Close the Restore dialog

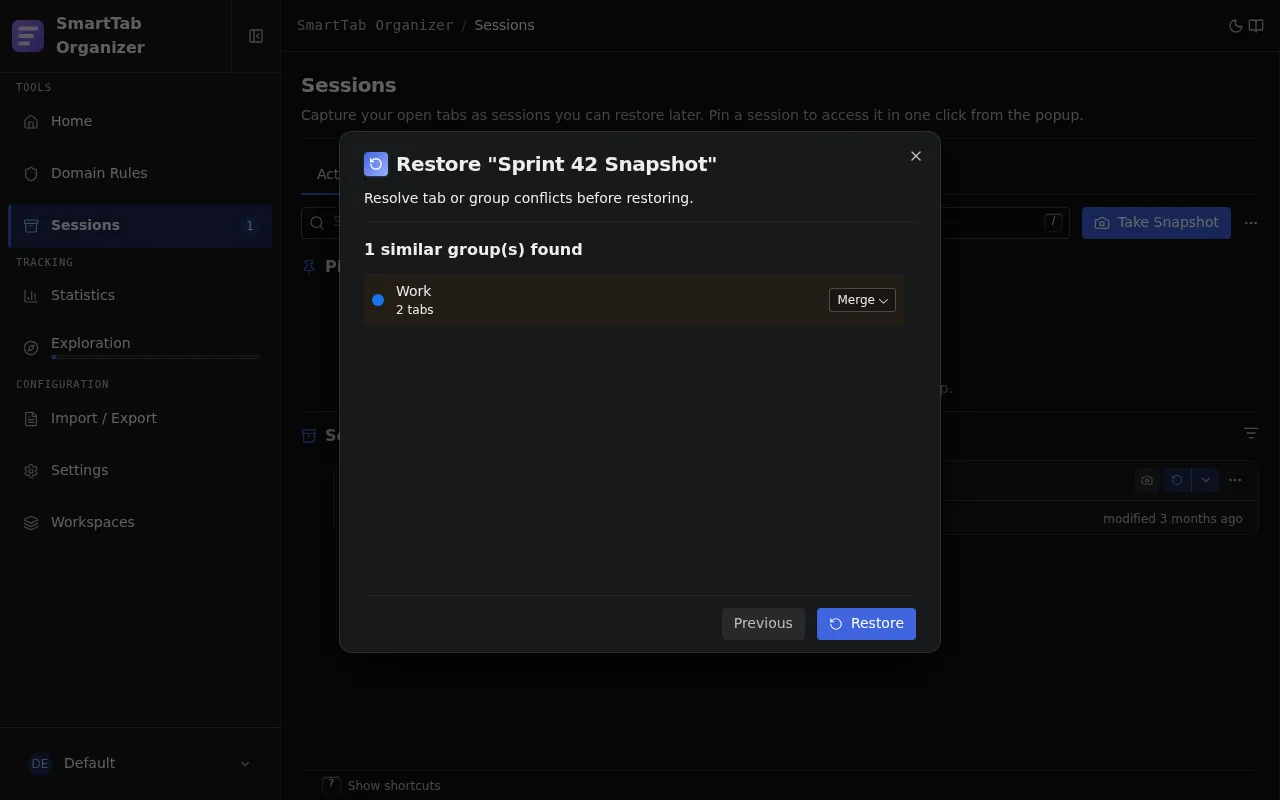pyautogui.click(x=916, y=156)
